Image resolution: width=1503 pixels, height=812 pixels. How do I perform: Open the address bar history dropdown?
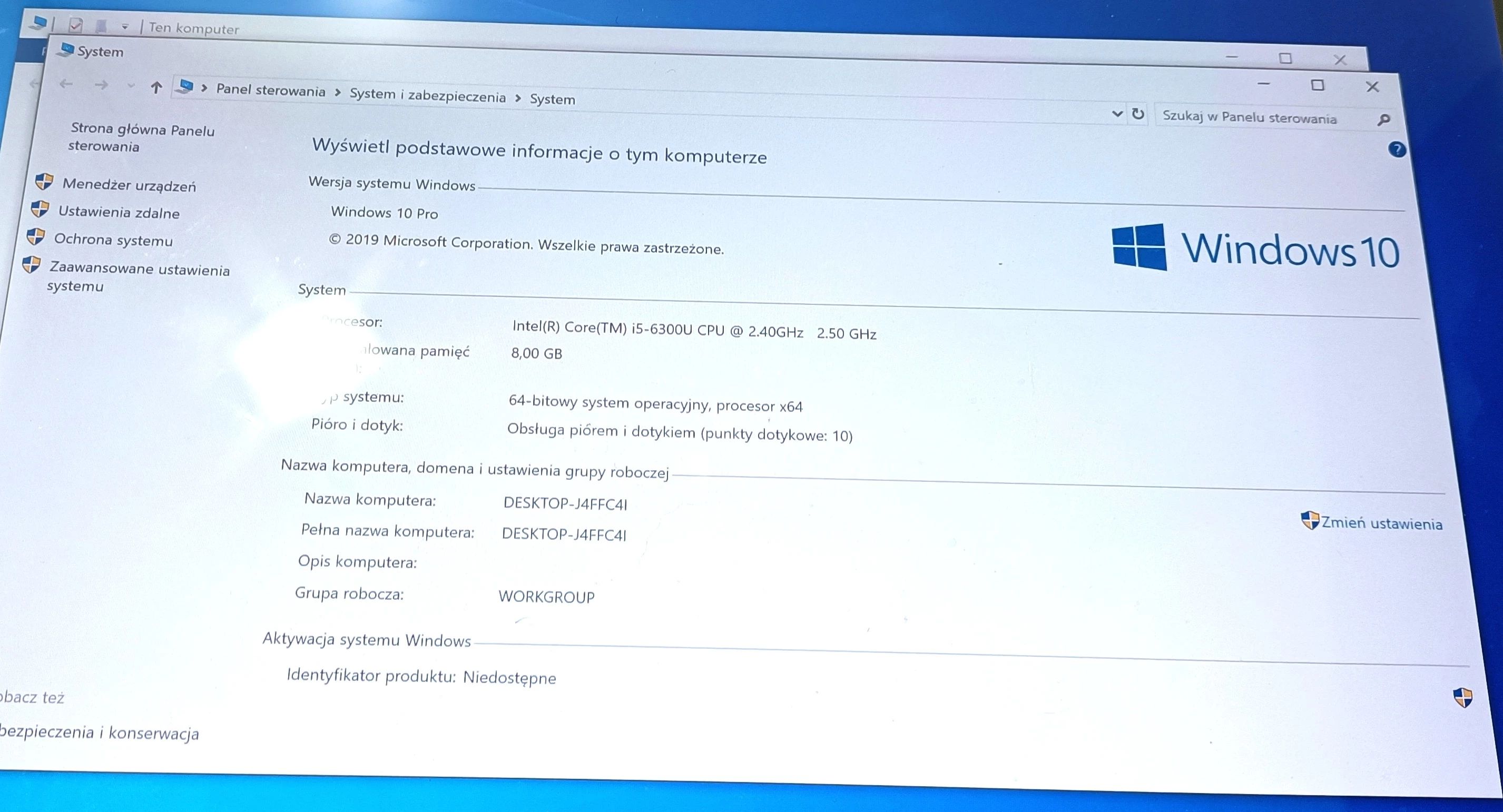(x=1117, y=113)
